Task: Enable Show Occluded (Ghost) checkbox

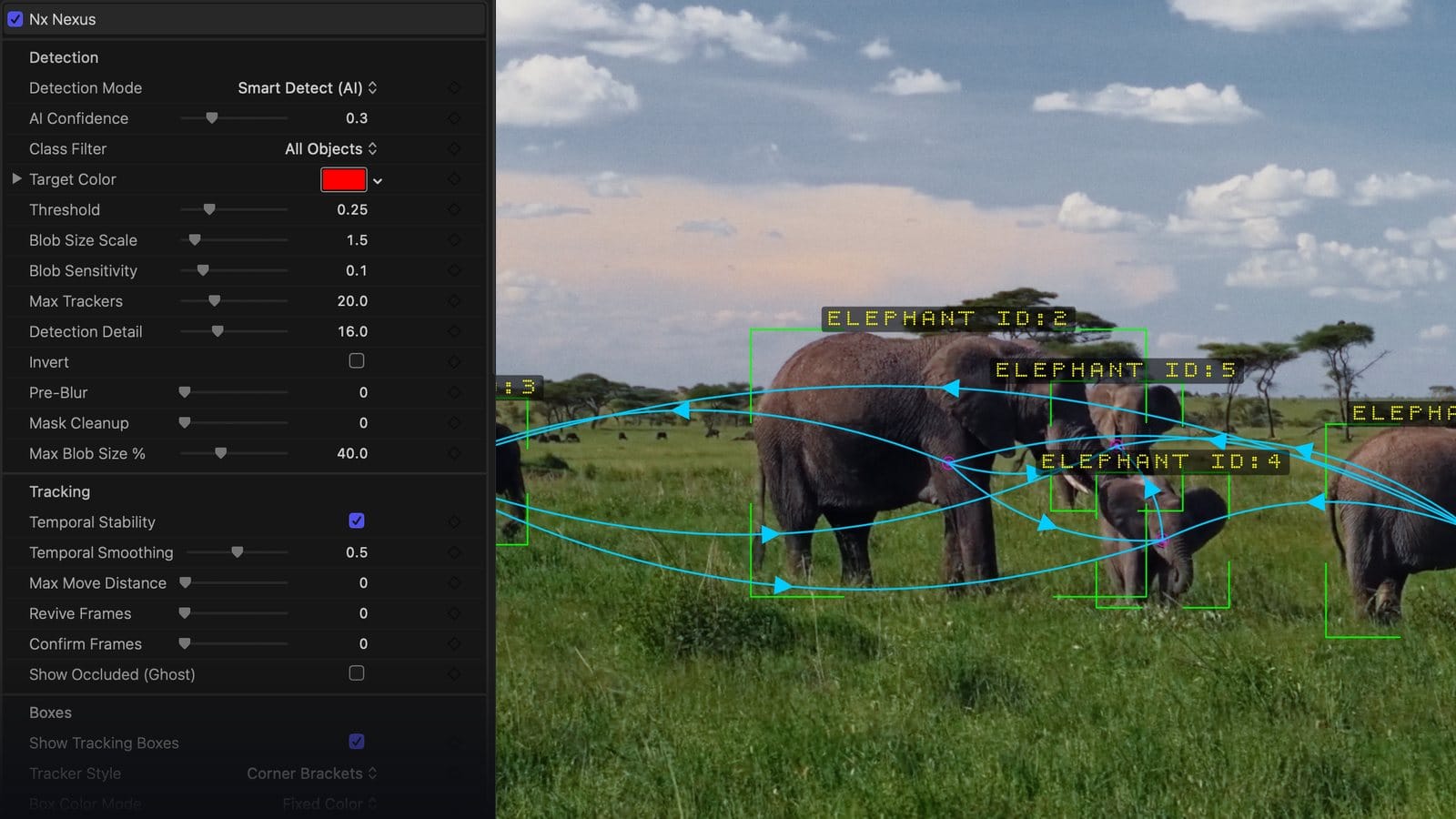Action: pyautogui.click(x=357, y=673)
